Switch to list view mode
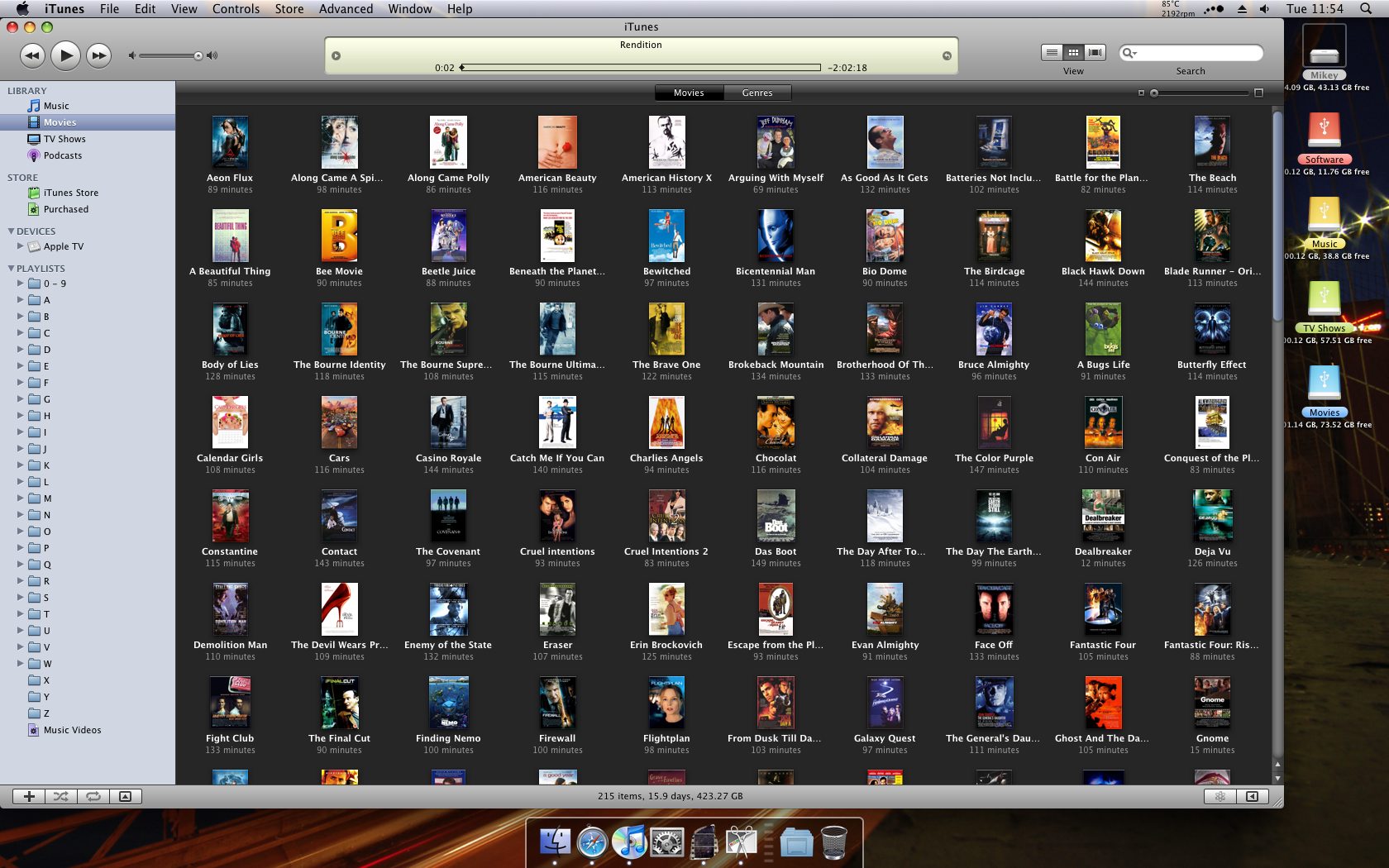The height and width of the screenshot is (868, 1389). click(1052, 51)
